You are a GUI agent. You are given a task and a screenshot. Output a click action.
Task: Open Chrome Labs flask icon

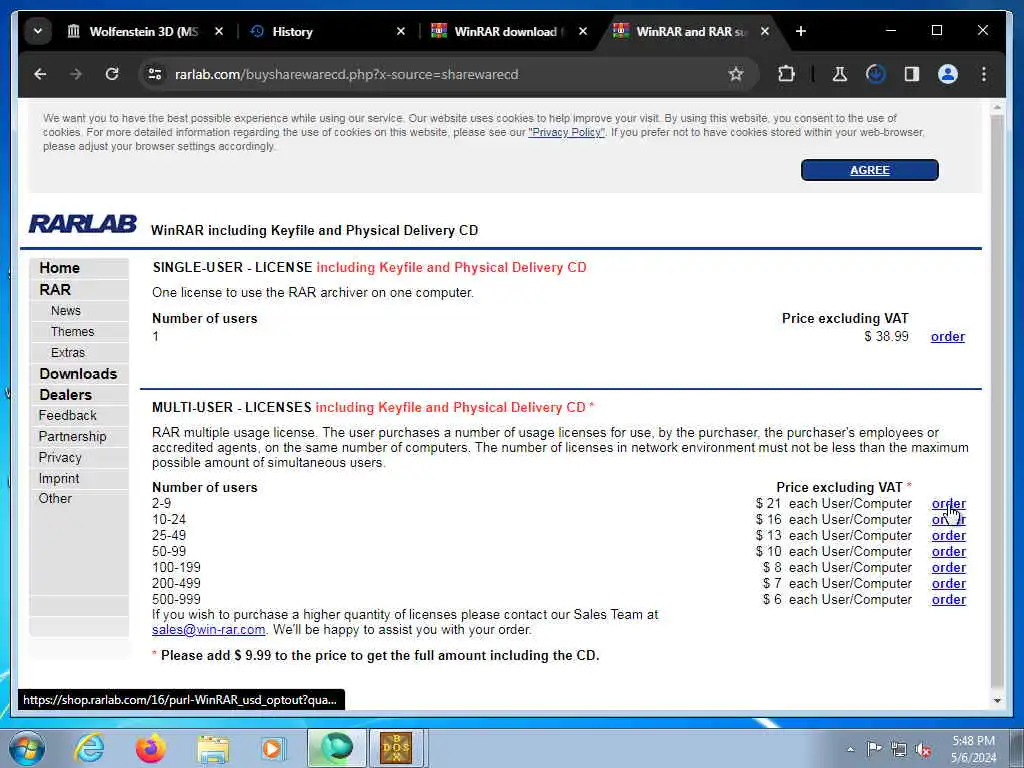[x=840, y=74]
